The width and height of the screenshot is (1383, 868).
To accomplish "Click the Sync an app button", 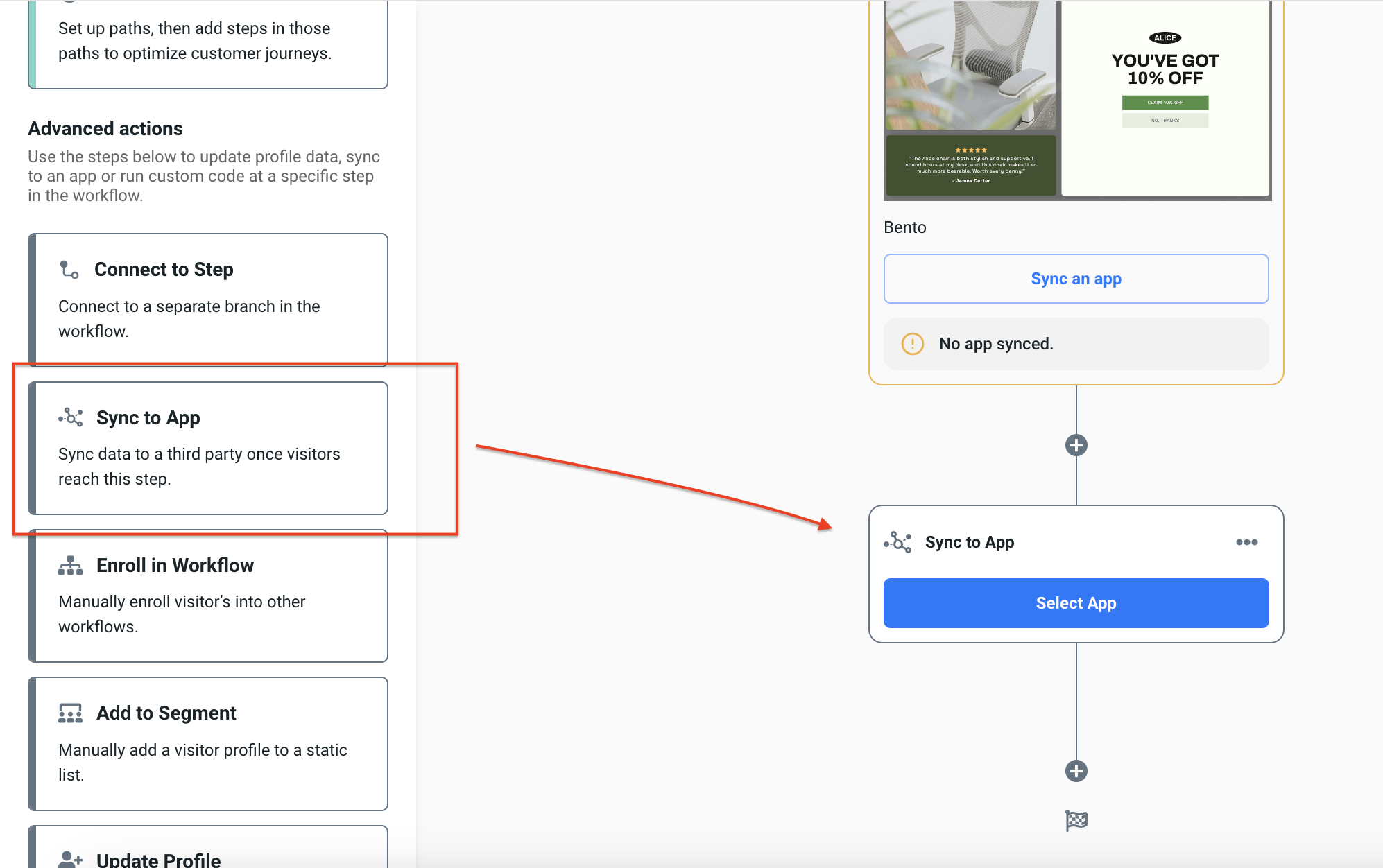I will pyautogui.click(x=1076, y=279).
